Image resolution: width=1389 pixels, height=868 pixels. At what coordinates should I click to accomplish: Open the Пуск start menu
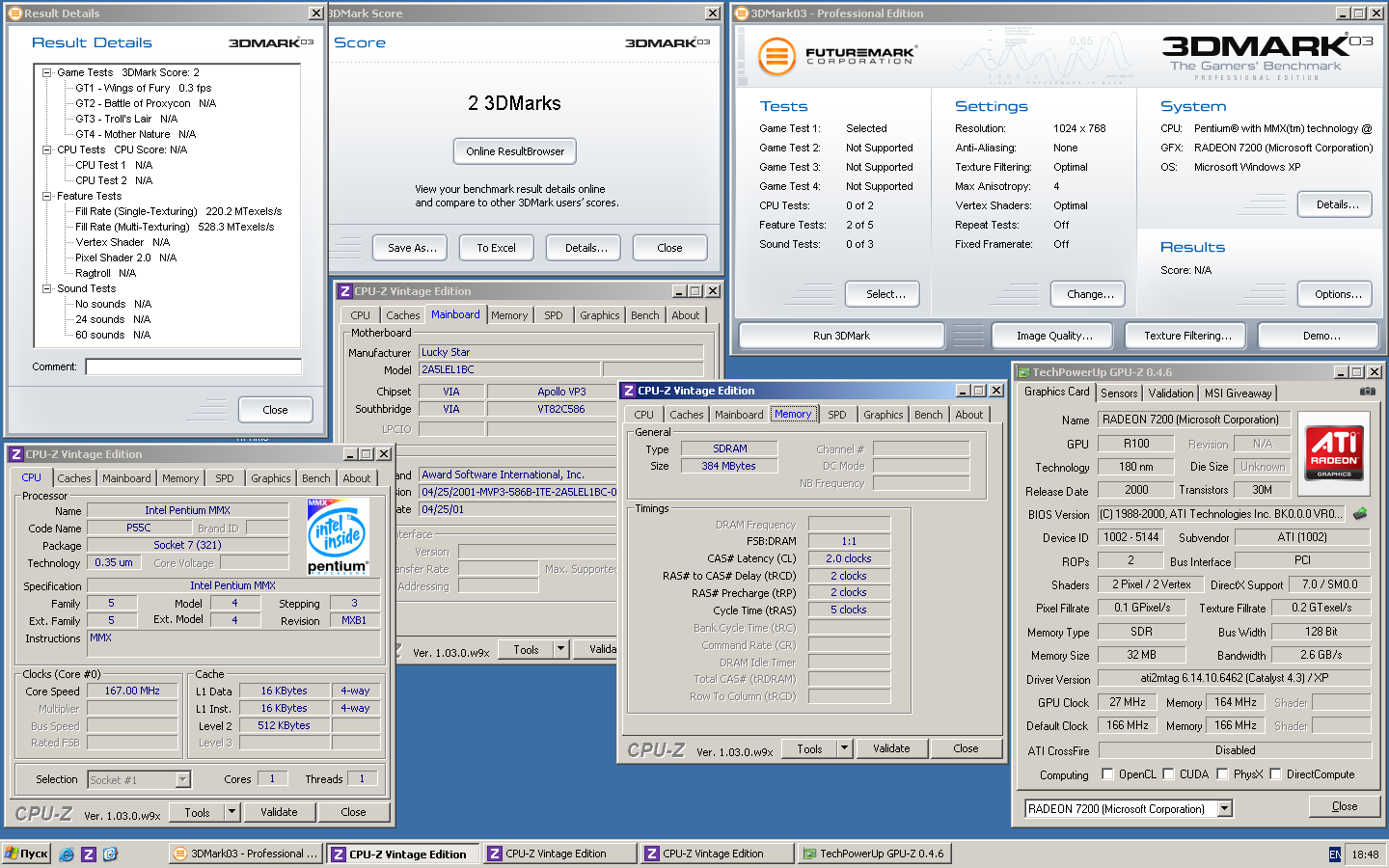tap(26, 854)
